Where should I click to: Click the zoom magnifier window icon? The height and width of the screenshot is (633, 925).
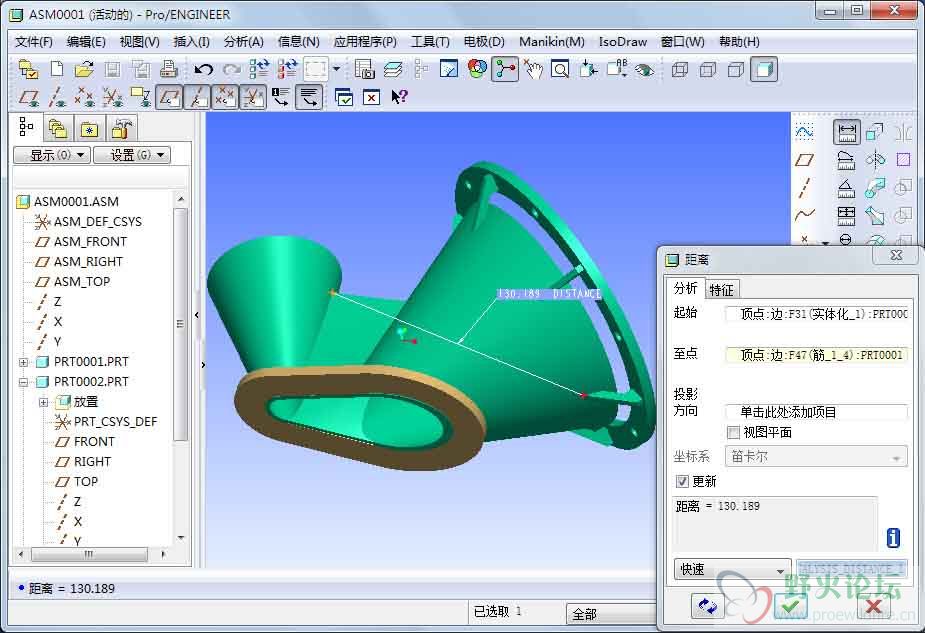pos(560,70)
